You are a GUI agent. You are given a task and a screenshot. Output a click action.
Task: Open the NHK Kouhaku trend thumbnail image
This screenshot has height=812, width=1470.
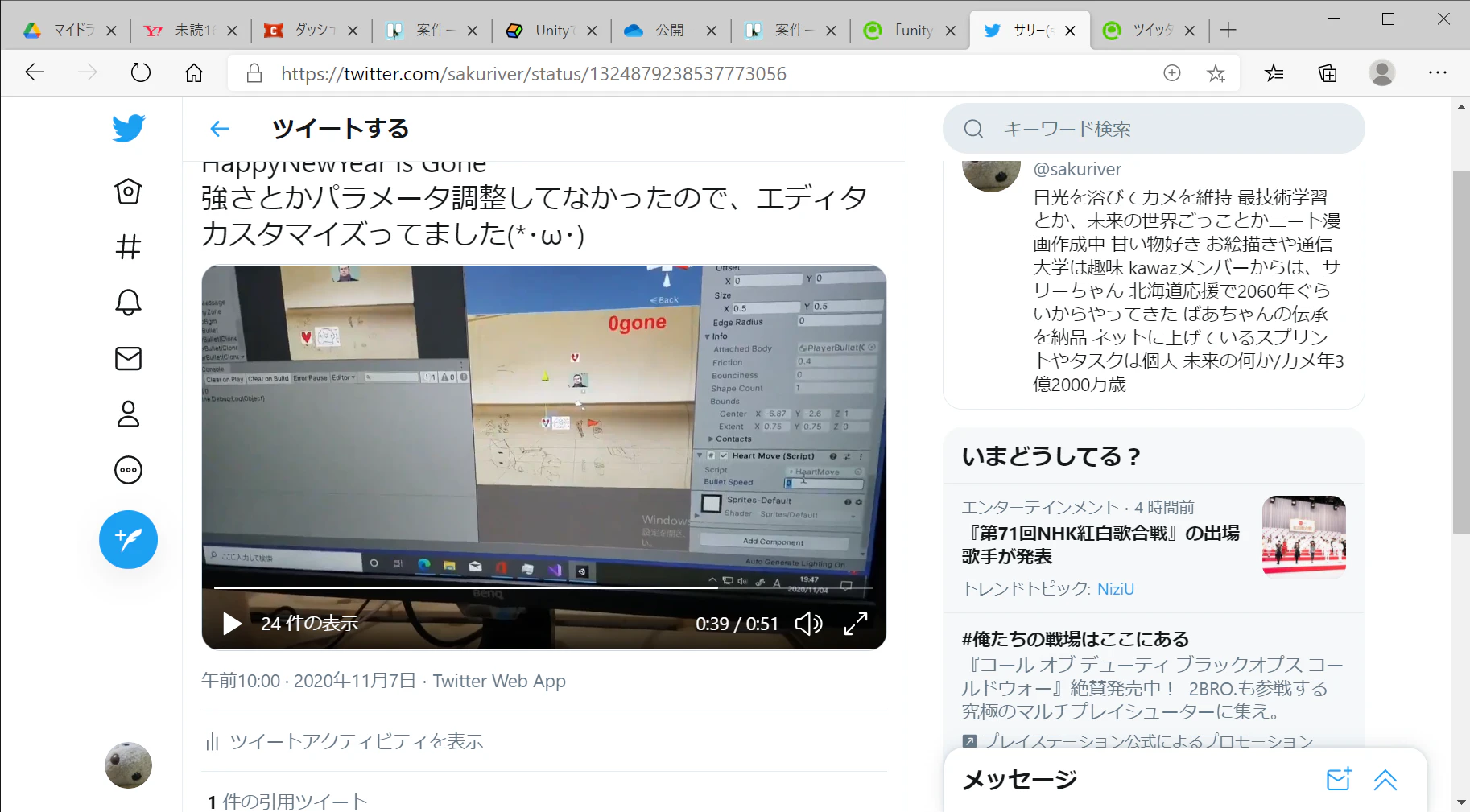pyautogui.click(x=1304, y=537)
